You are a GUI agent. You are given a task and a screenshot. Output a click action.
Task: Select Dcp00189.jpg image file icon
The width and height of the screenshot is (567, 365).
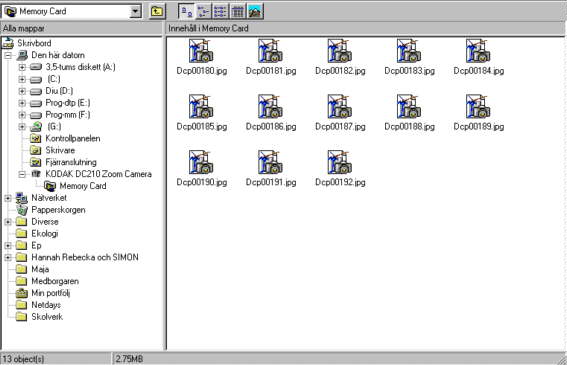pos(478,107)
